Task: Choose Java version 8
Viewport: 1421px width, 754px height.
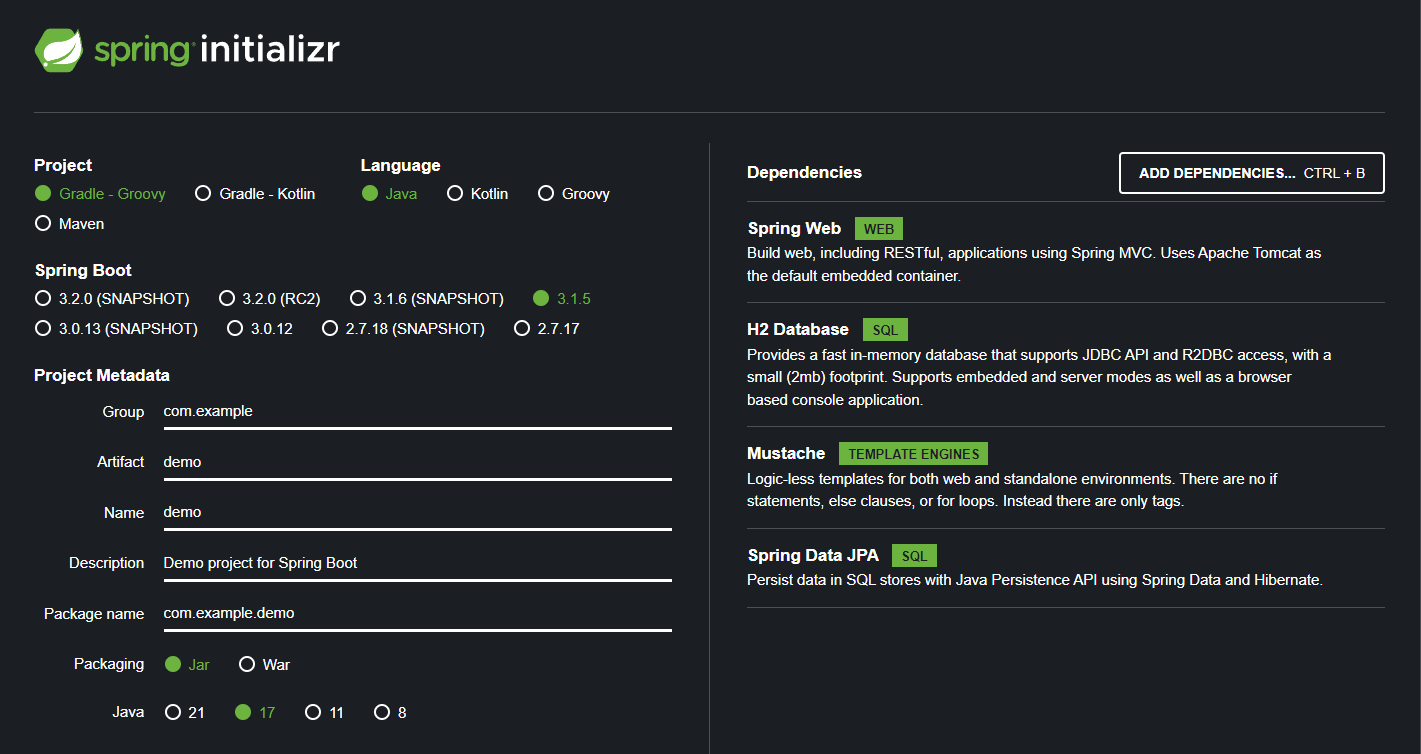Action: coord(391,713)
